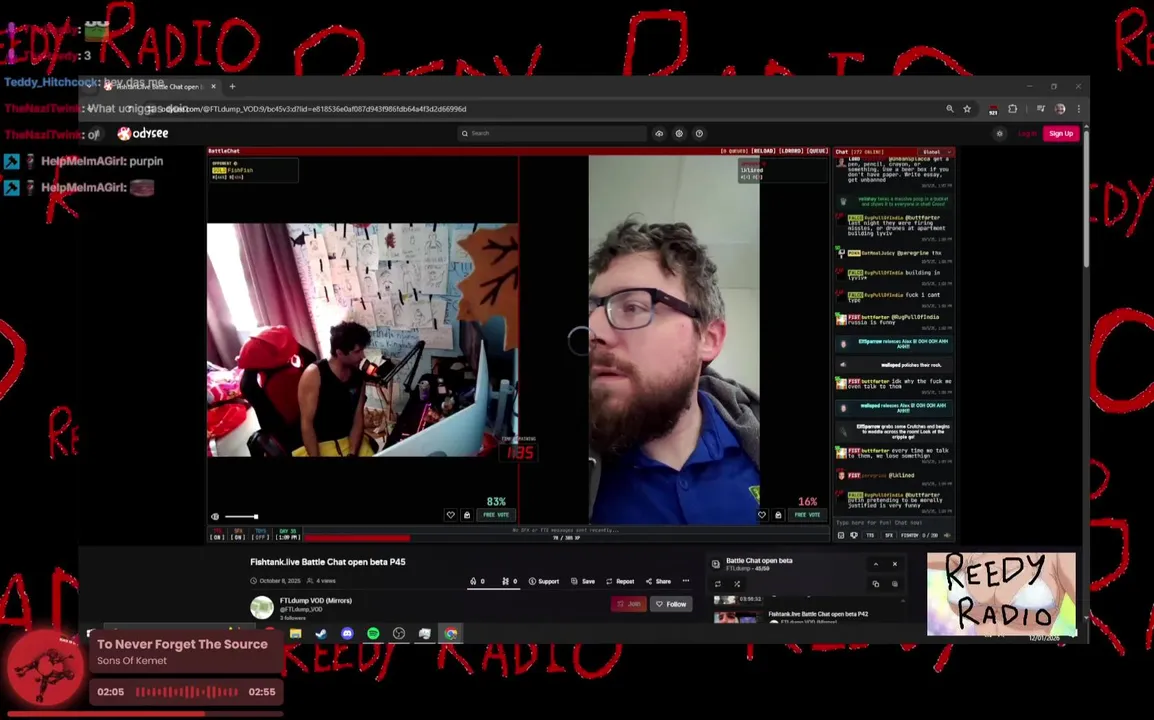Click the FTLdump VOD channel avatar
This screenshot has height=720, width=1154.
(x=262, y=607)
